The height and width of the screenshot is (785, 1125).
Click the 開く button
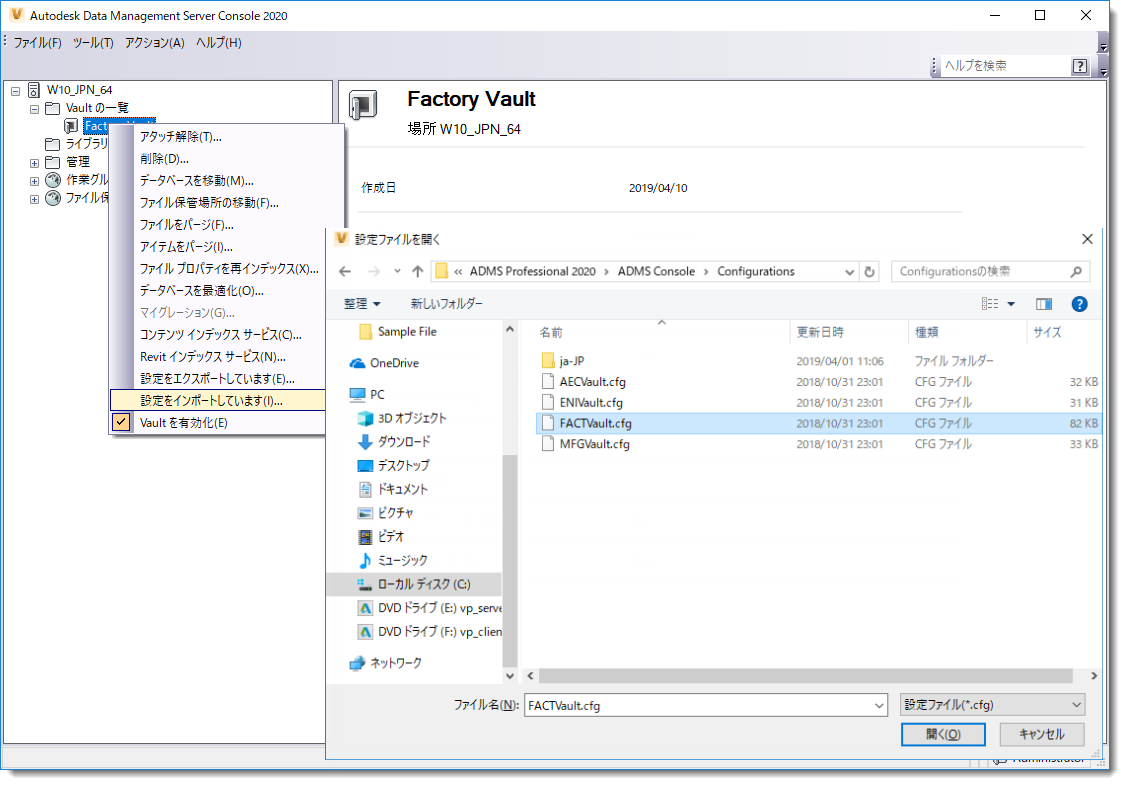941,734
